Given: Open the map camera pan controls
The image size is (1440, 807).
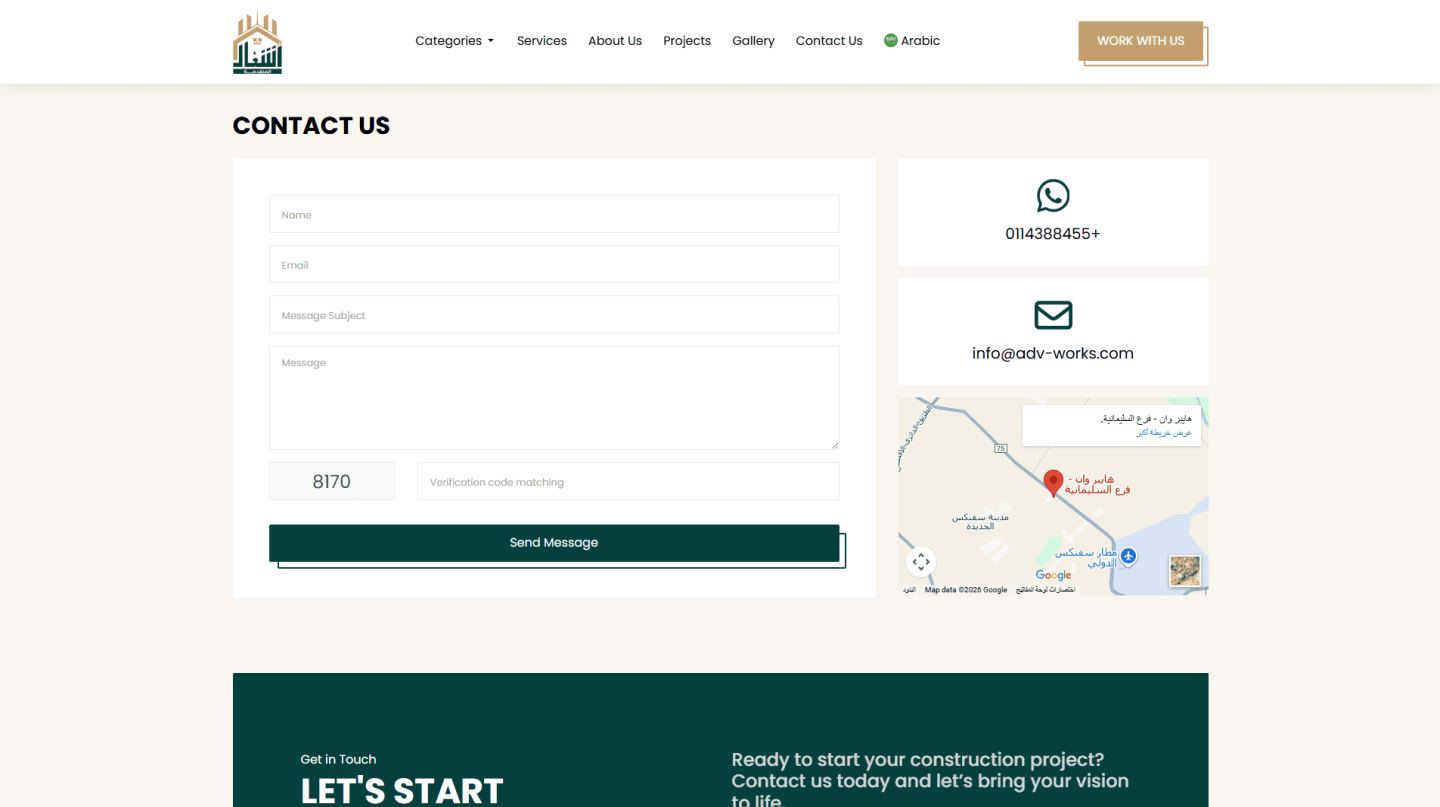Looking at the screenshot, I should pyautogui.click(x=921, y=562).
